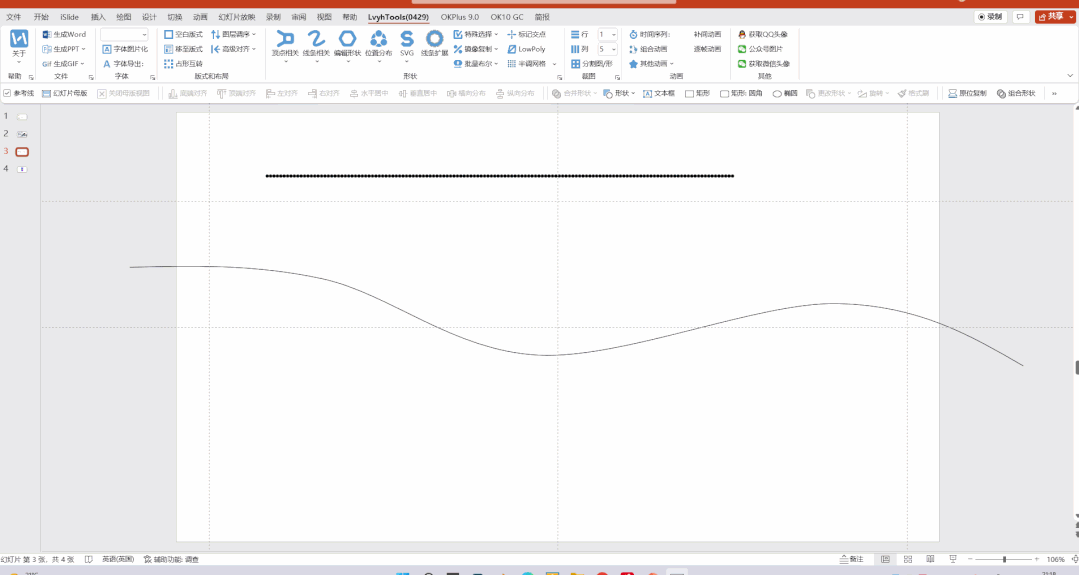Open the comments pane icon

(x=1021, y=17)
